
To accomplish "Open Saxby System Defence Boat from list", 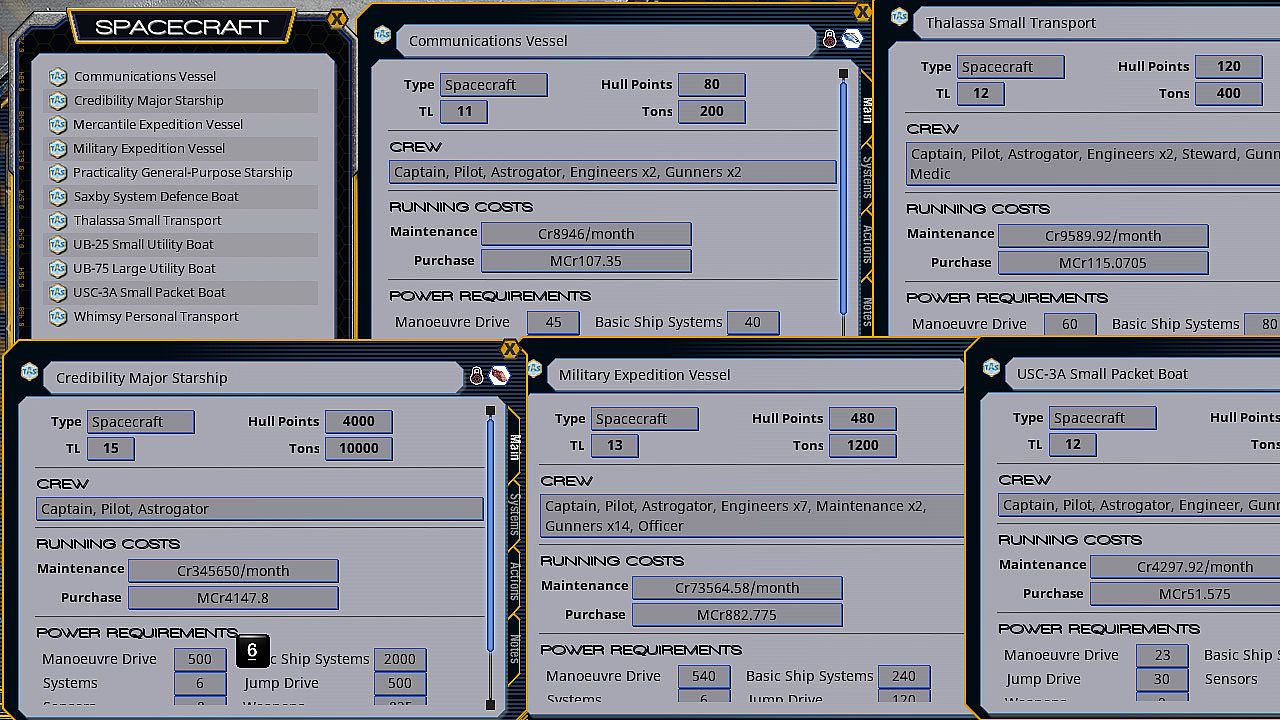I will pos(155,197).
